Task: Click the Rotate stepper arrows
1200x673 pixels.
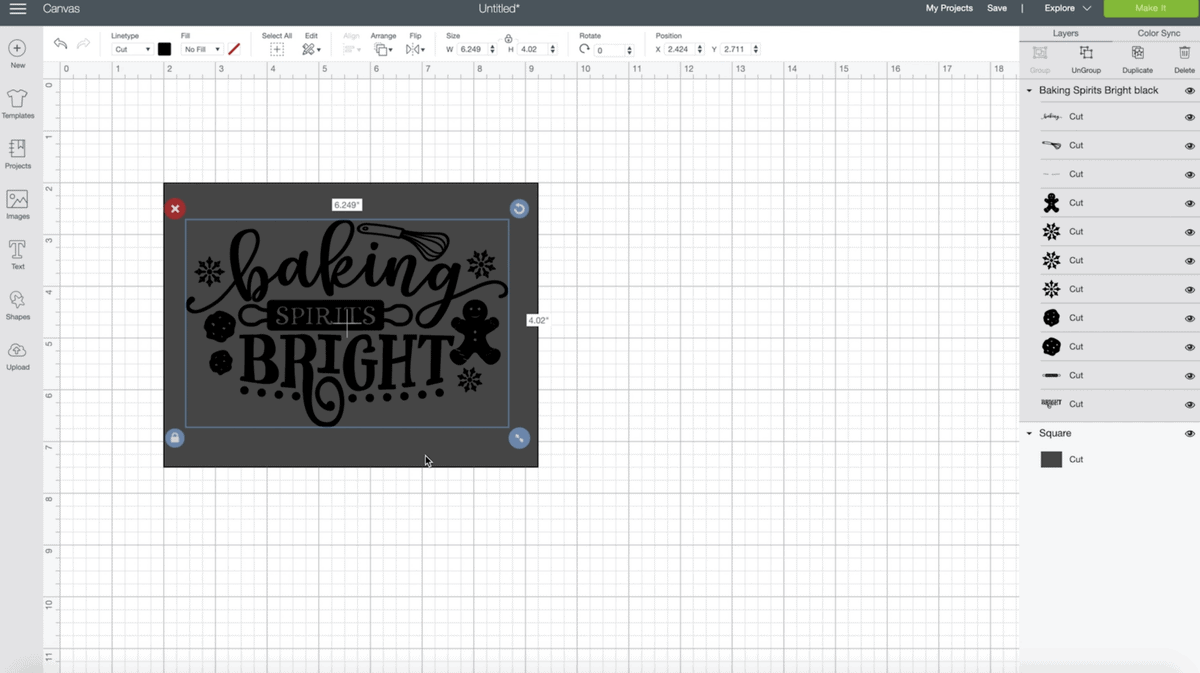Action: (629, 49)
